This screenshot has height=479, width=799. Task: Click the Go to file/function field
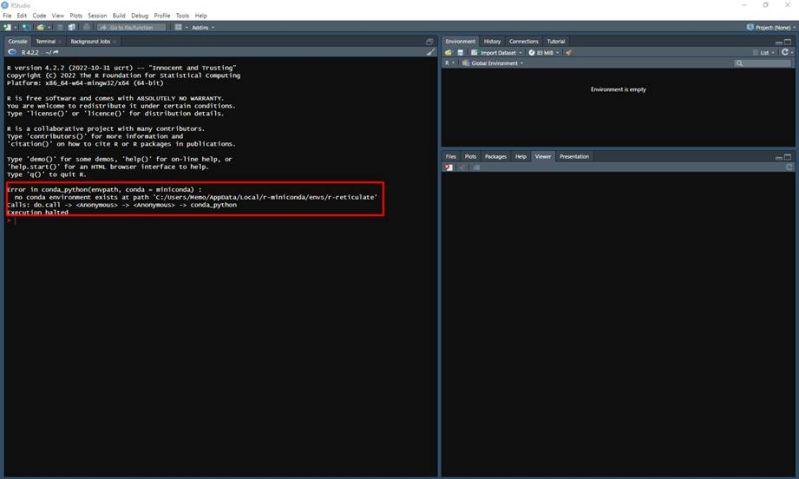click(131, 28)
